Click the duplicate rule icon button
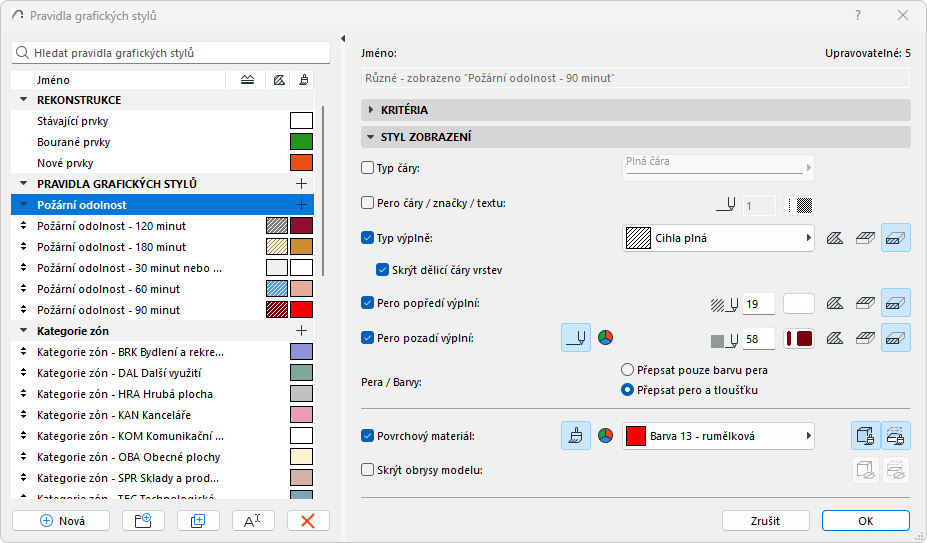The height and width of the screenshot is (543, 927). coord(198,520)
